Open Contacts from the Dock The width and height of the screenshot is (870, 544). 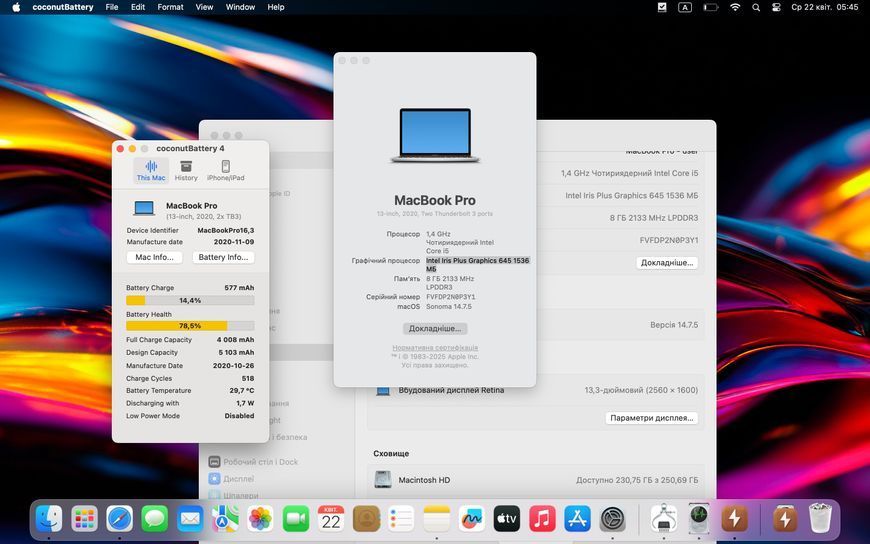pyautogui.click(x=366, y=520)
